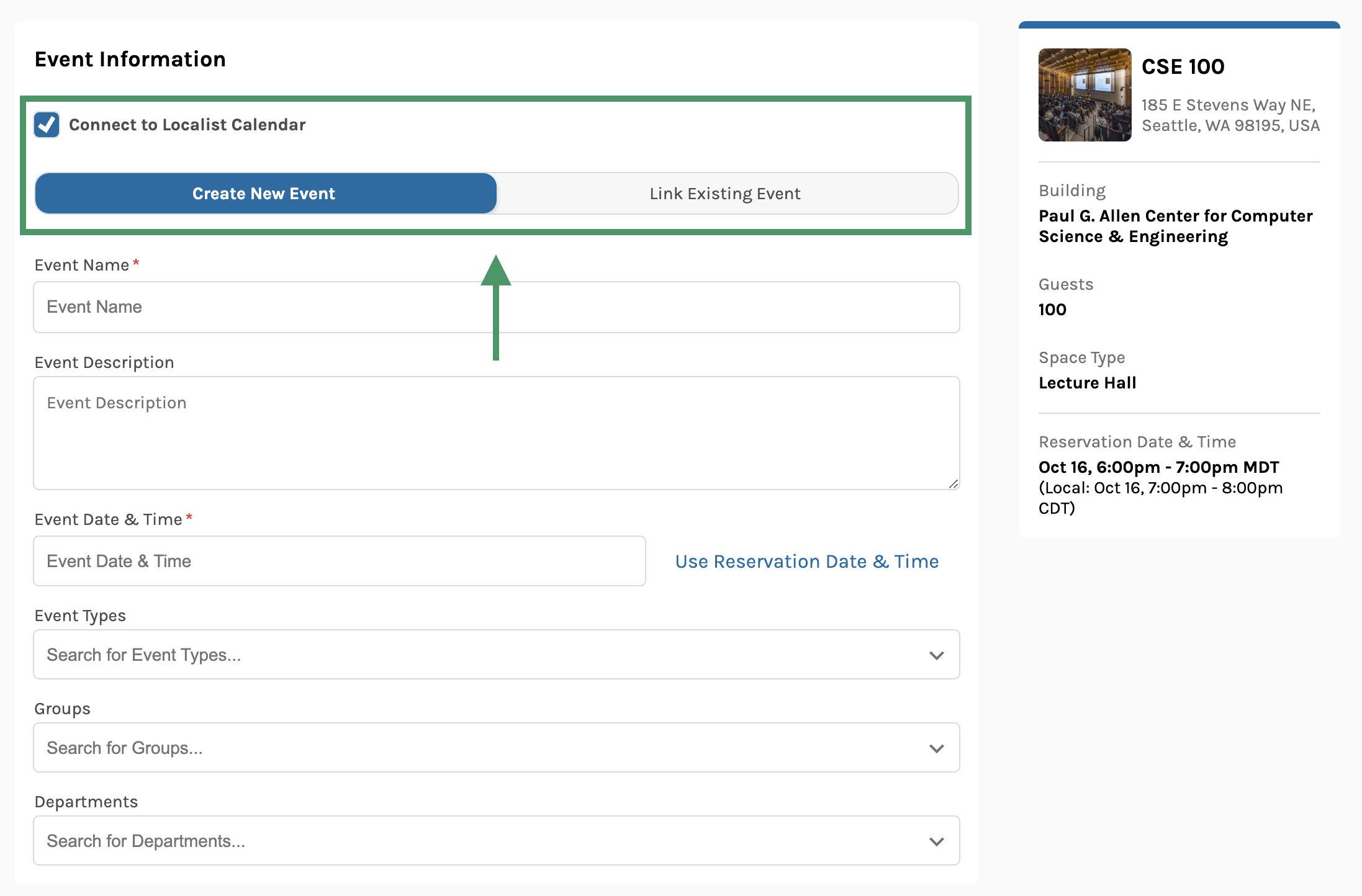Expand Groups dropdown chevron
The height and width of the screenshot is (896, 1362).
(936, 748)
